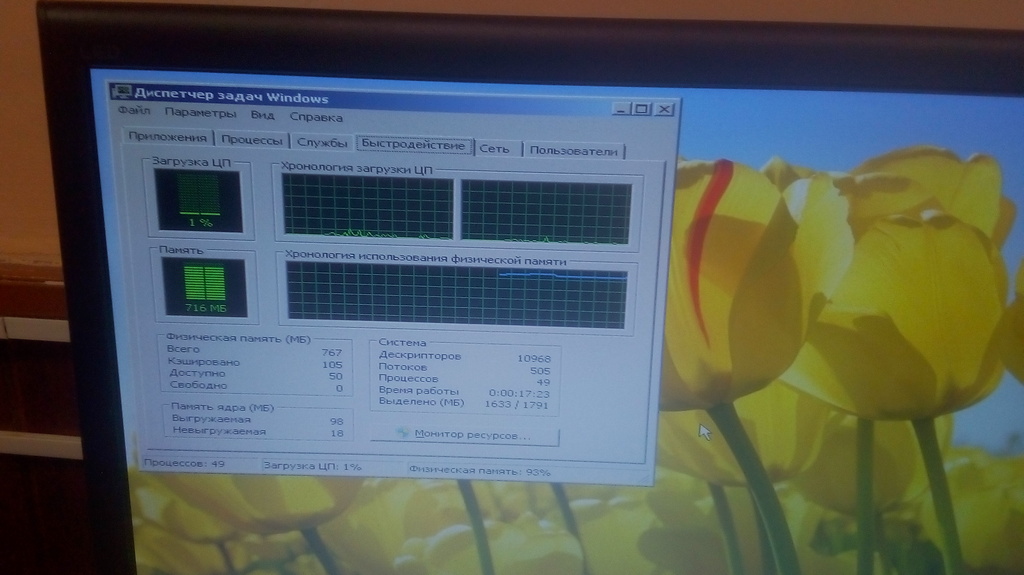Click the Время работы value 0:00:17:23
The image size is (1024, 575).
519,394
